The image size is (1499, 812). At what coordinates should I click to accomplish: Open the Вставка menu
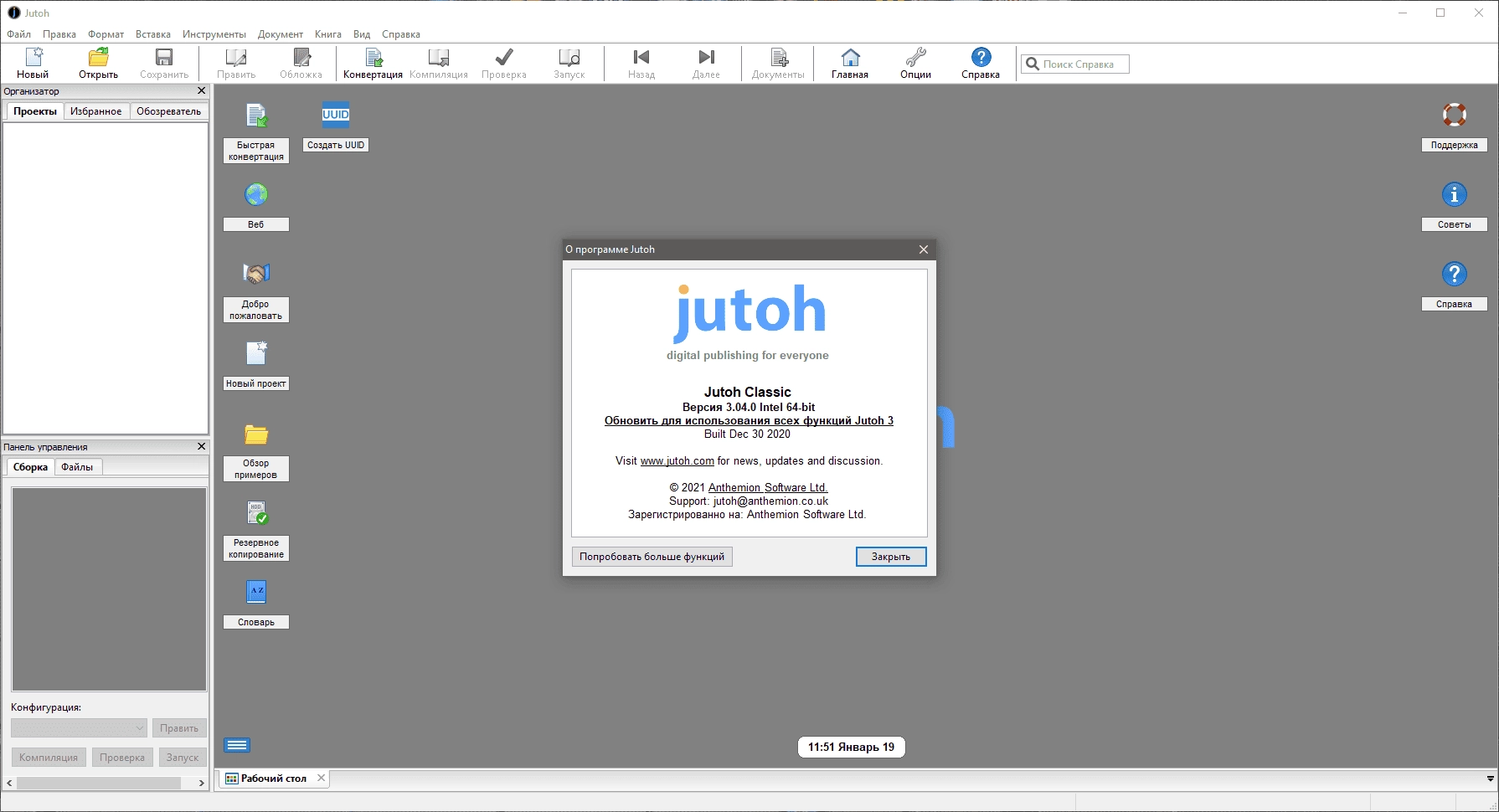pos(153,34)
